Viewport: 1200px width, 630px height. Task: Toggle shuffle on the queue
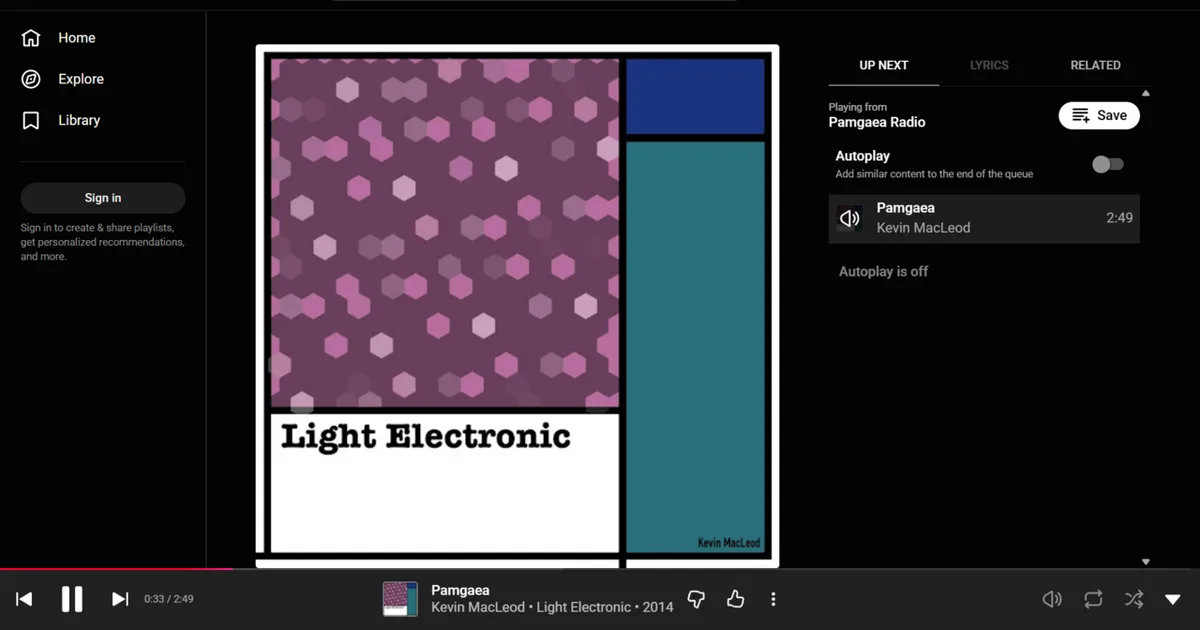coord(1133,599)
